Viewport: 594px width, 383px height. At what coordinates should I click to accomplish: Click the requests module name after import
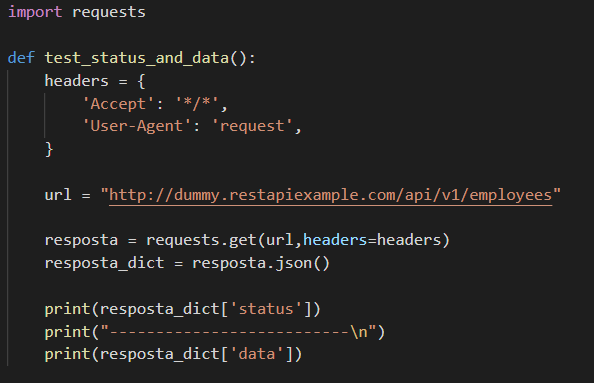pyautogui.click(x=109, y=13)
